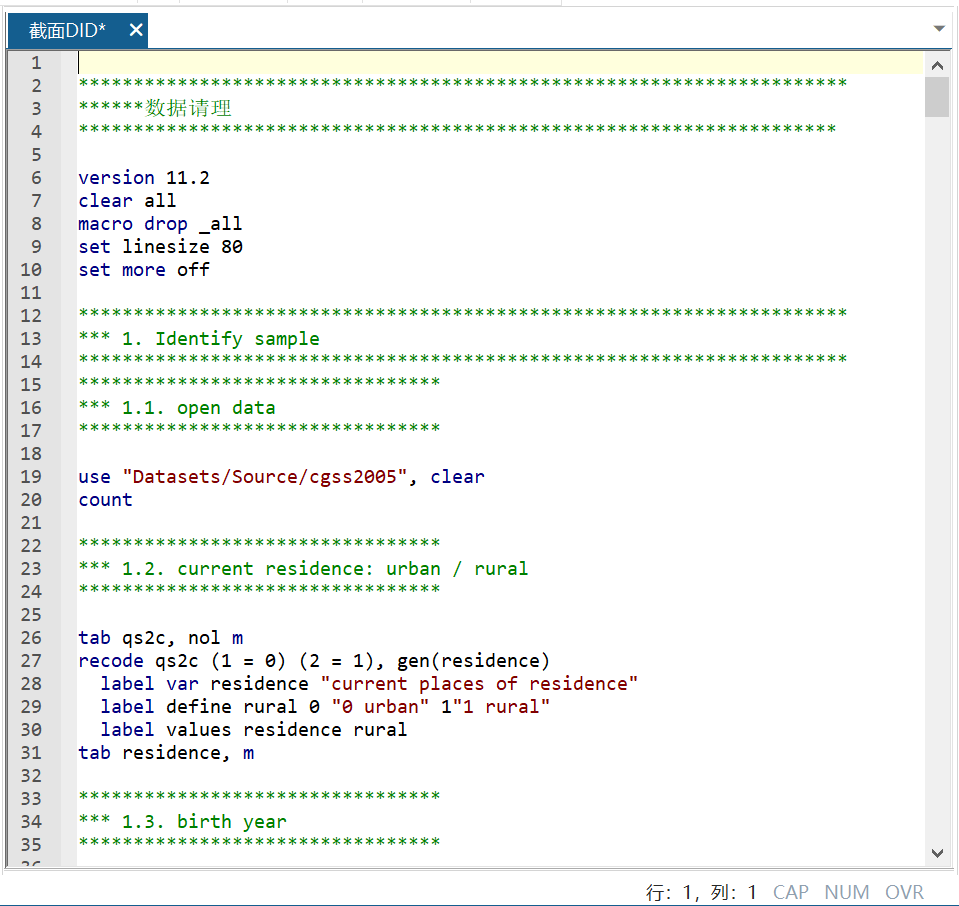
Task: Click the 'label var residence' line
Action: 369,684
